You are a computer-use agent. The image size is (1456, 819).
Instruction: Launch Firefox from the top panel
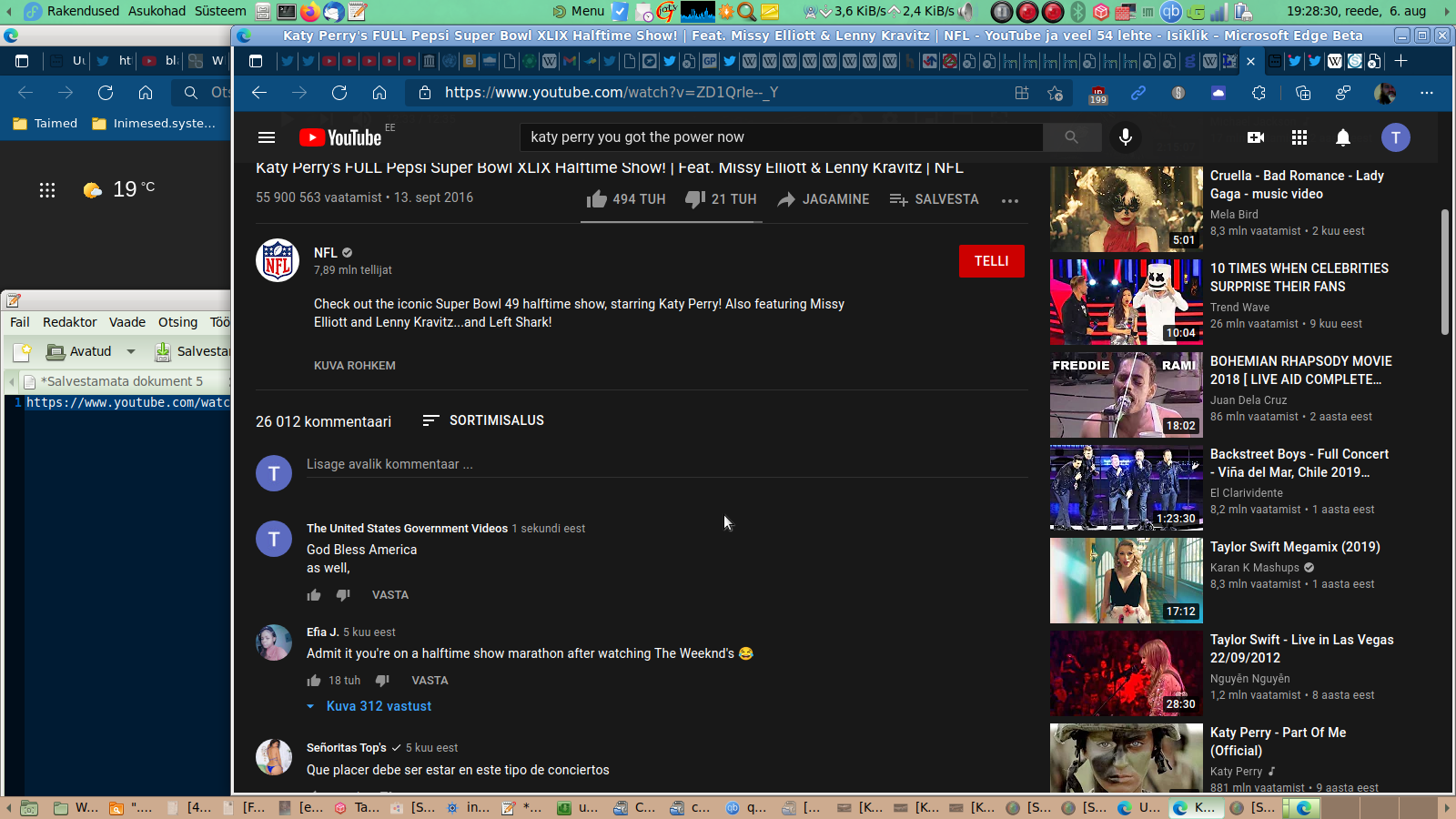[309, 12]
